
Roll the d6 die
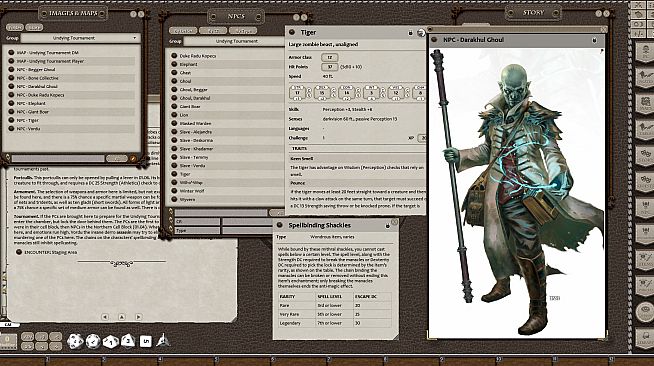(146, 341)
